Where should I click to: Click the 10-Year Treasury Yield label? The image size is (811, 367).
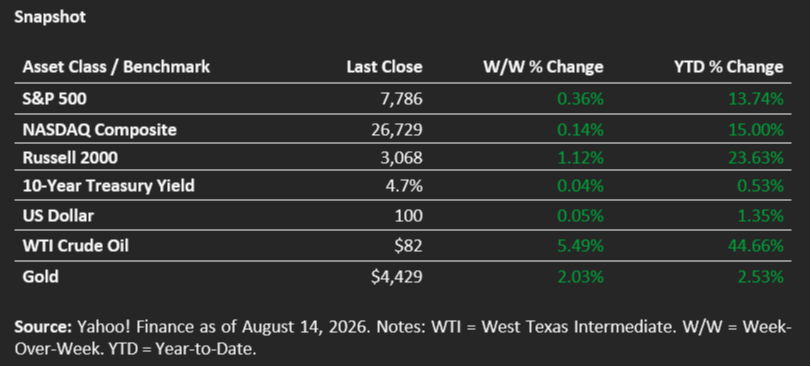pyautogui.click(x=109, y=185)
